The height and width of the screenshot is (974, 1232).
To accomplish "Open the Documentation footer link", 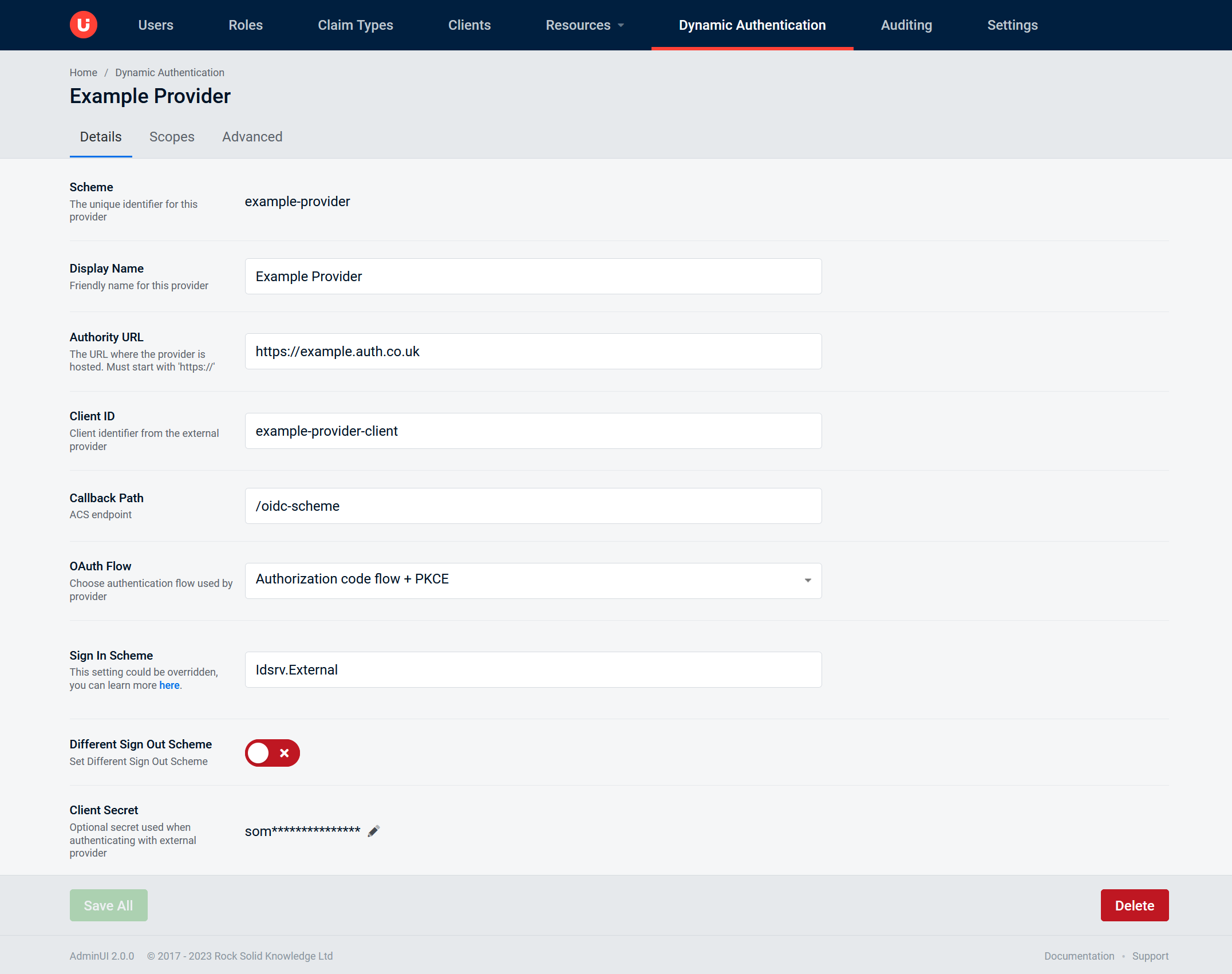I will (1079, 956).
